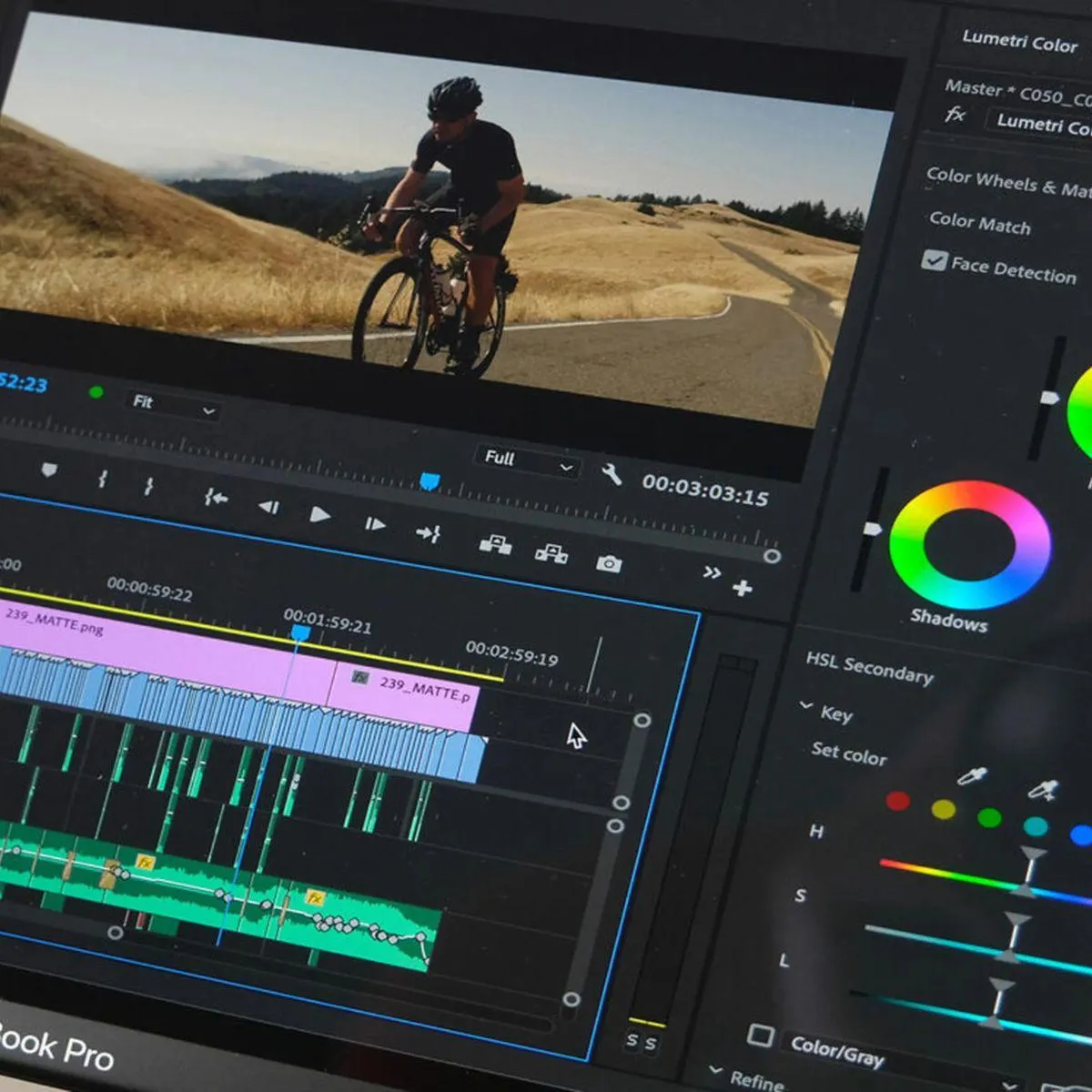Viewport: 1092px width, 1092px height.
Task: Click the S saturation range slider handle
Action: [1014, 935]
